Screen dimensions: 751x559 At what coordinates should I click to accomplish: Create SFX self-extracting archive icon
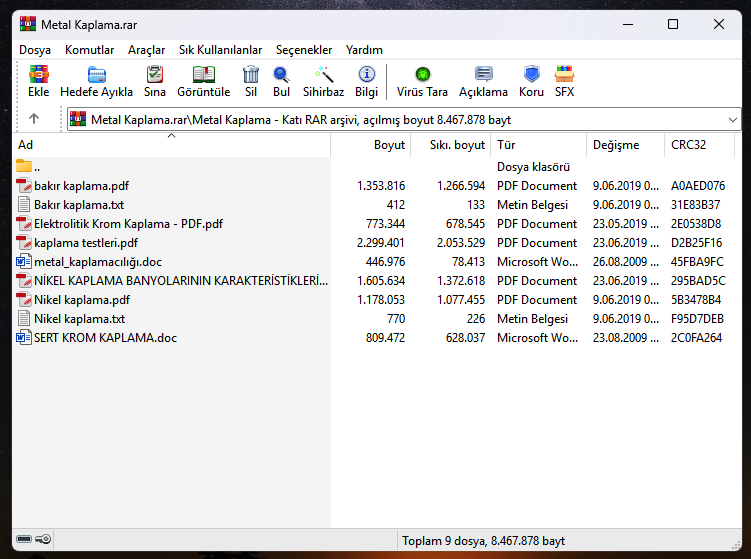pos(564,75)
